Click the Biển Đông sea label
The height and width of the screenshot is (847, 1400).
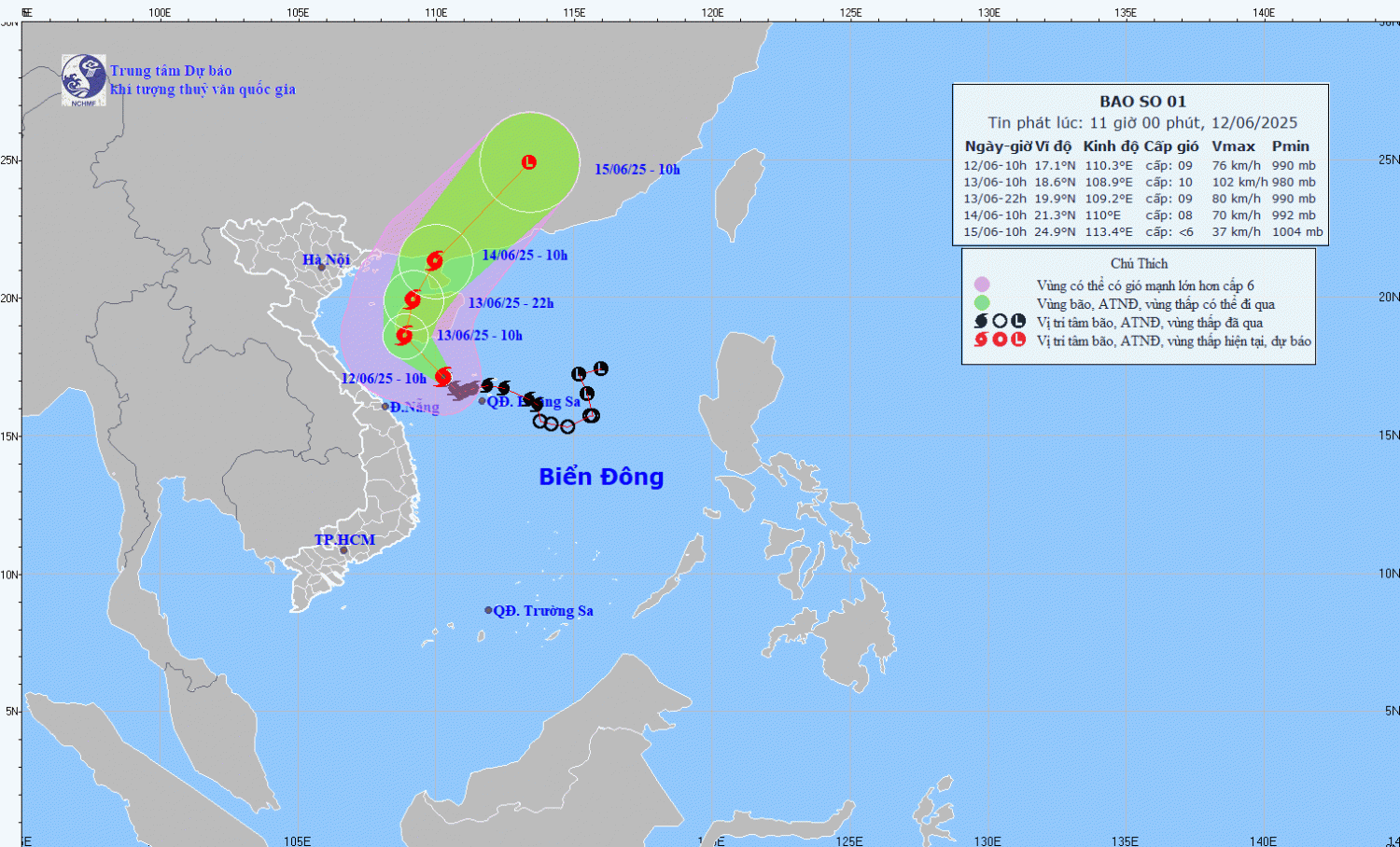tap(601, 477)
